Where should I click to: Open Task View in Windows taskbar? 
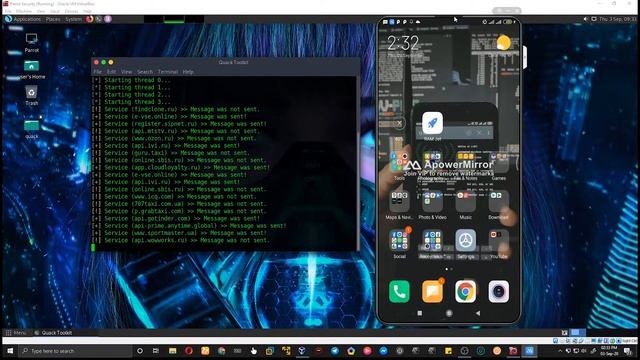point(156,351)
